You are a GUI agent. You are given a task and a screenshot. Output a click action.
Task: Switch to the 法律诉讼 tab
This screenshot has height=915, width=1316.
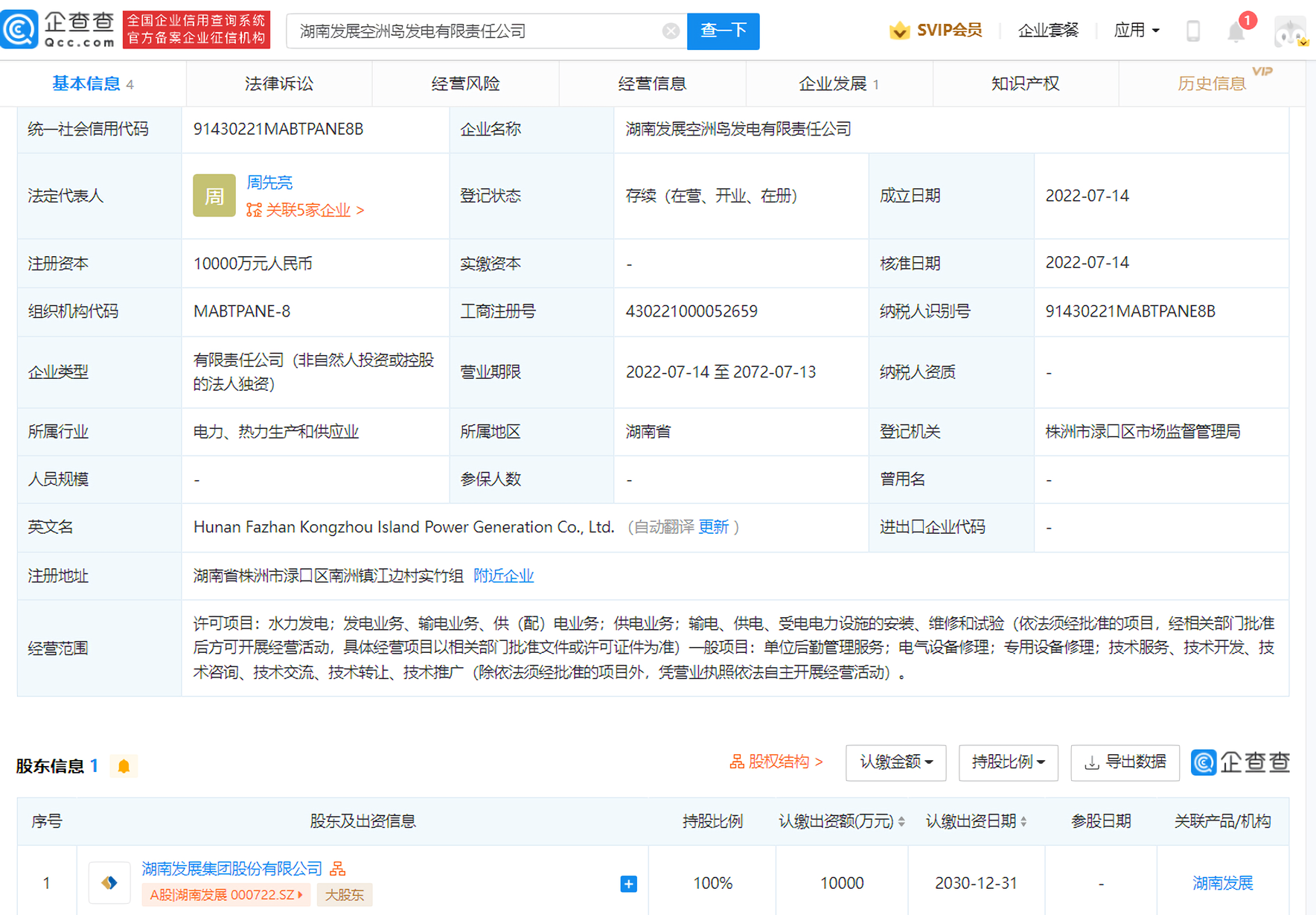(x=279, y=83)
